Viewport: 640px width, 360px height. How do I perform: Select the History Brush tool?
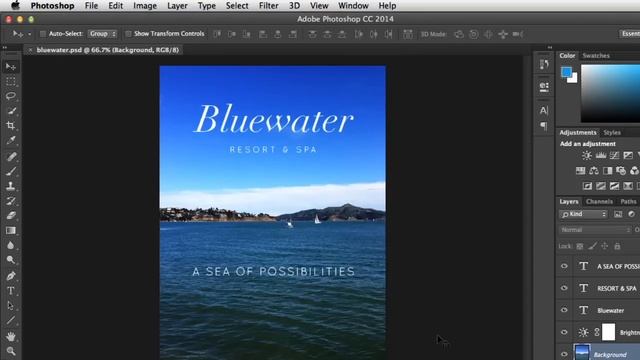pyautogui.click(x=11, y=201)
